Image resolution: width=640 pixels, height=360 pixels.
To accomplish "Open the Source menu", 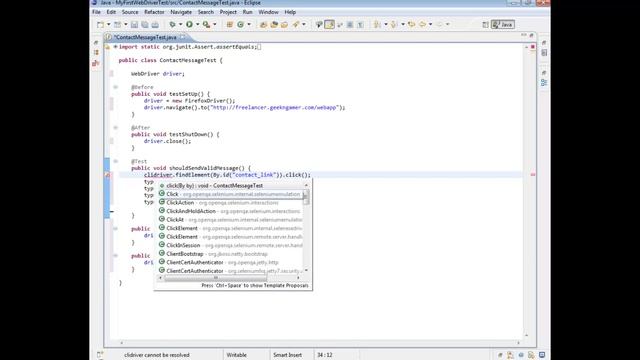I will point(130,12).
